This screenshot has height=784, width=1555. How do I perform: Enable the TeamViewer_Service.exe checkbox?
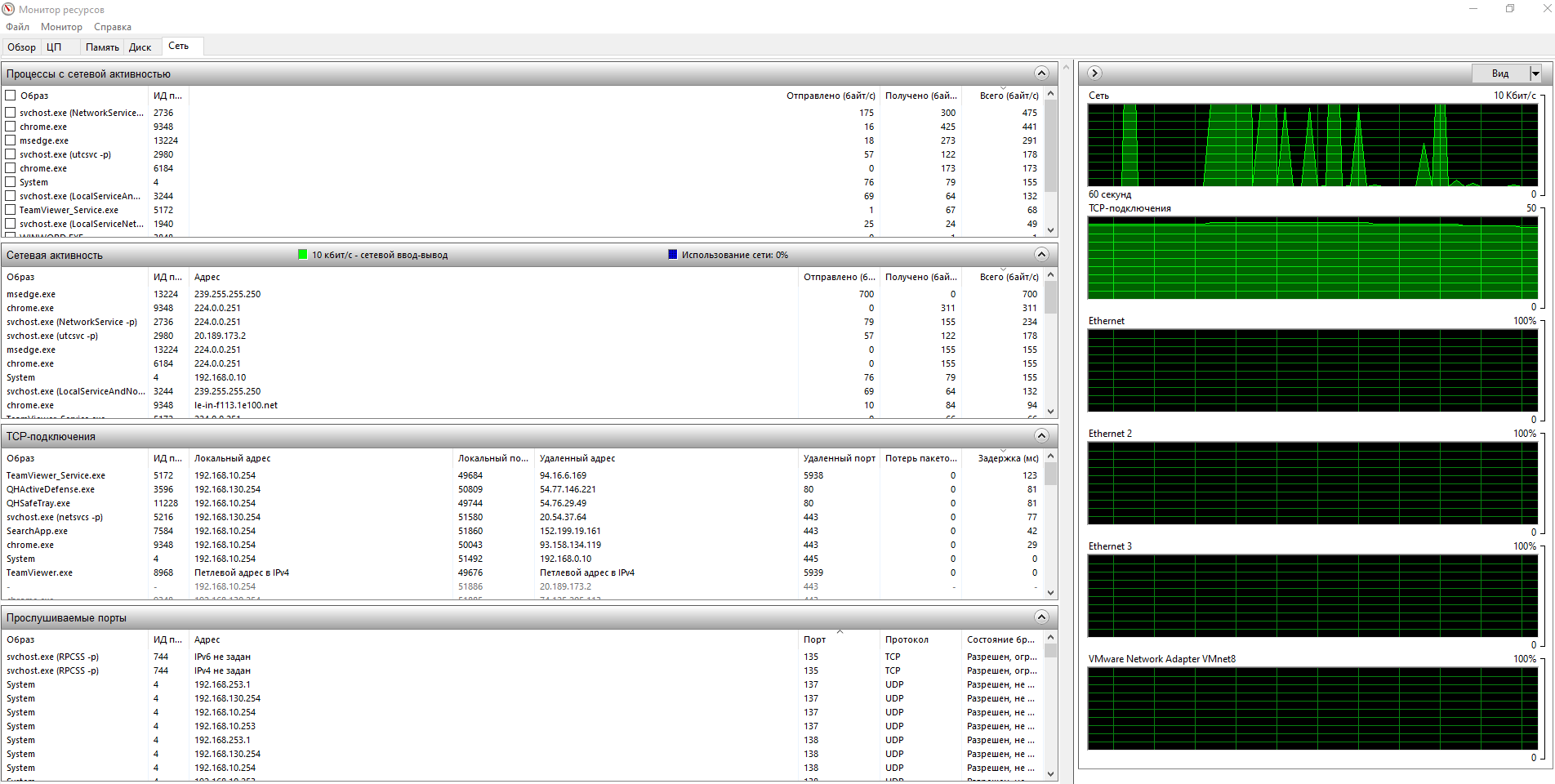pos(11,210)
